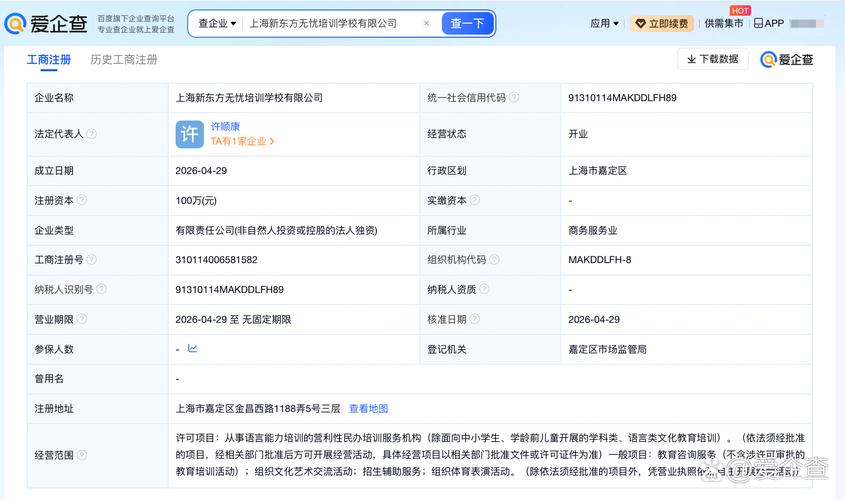This screenshot has width=845, height=500.
Task: Click help icon next to 营业期限
Action: pos(82,319)
